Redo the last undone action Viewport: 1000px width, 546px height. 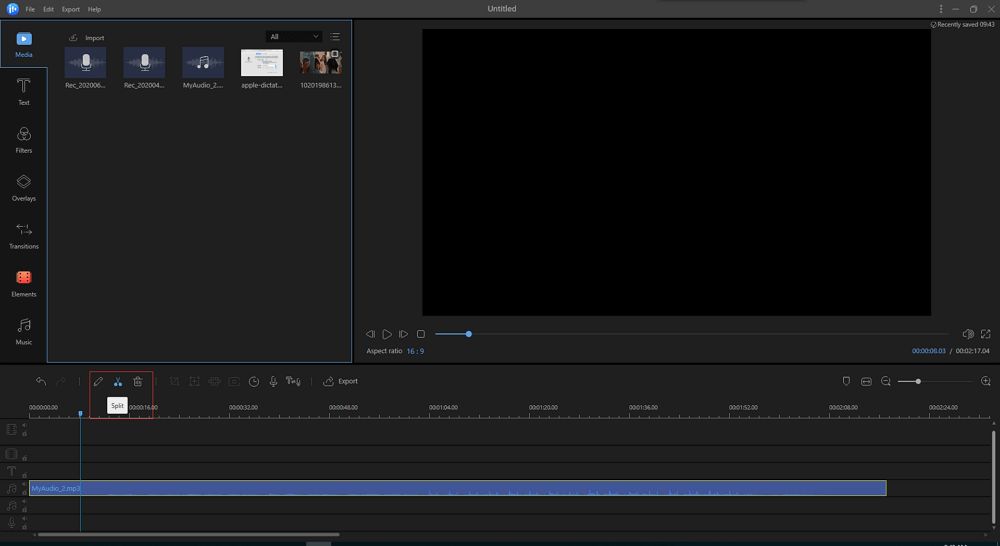tap(61, 381)
